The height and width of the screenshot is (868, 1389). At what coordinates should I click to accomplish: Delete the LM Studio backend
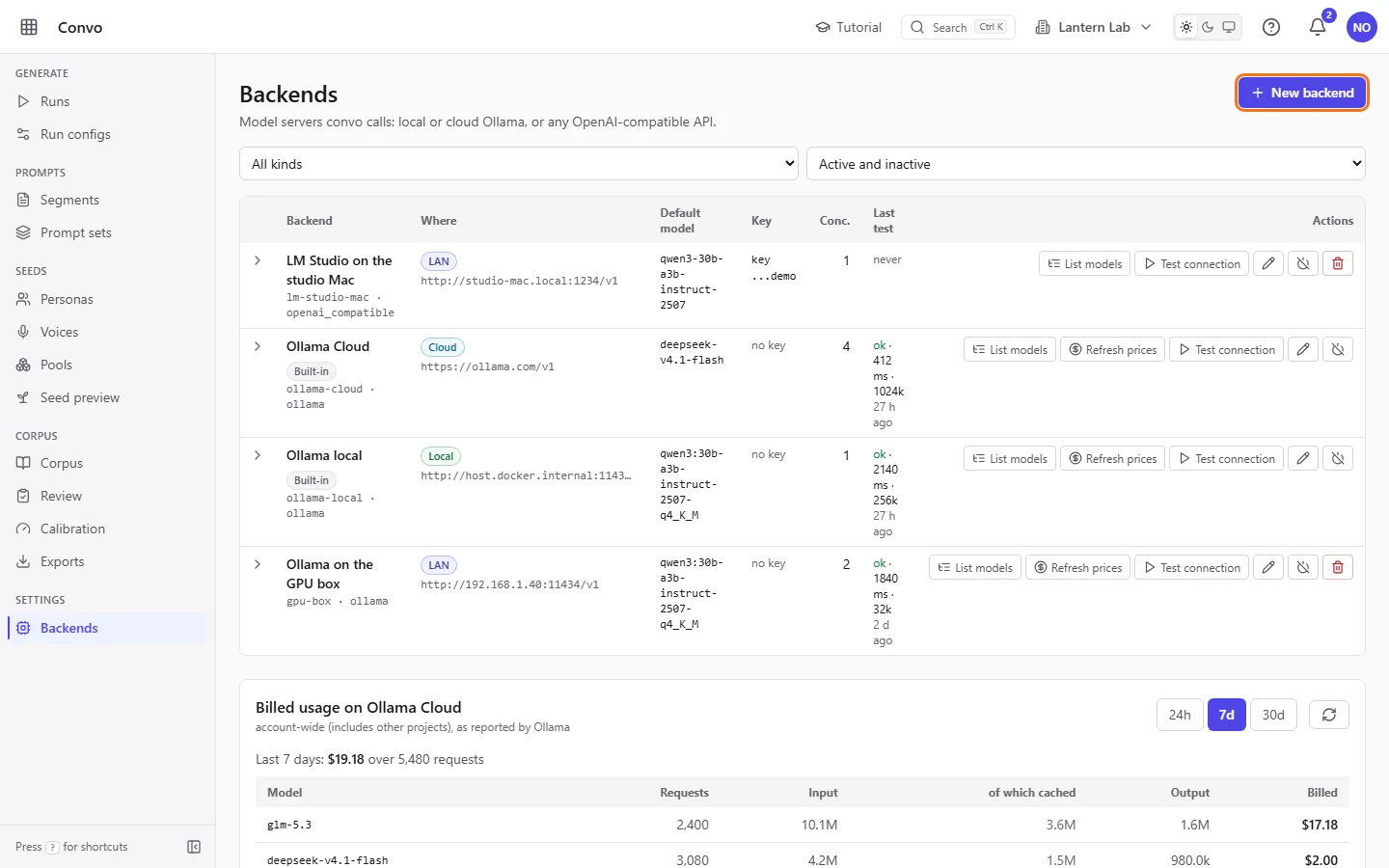[x=1338, y=263]
